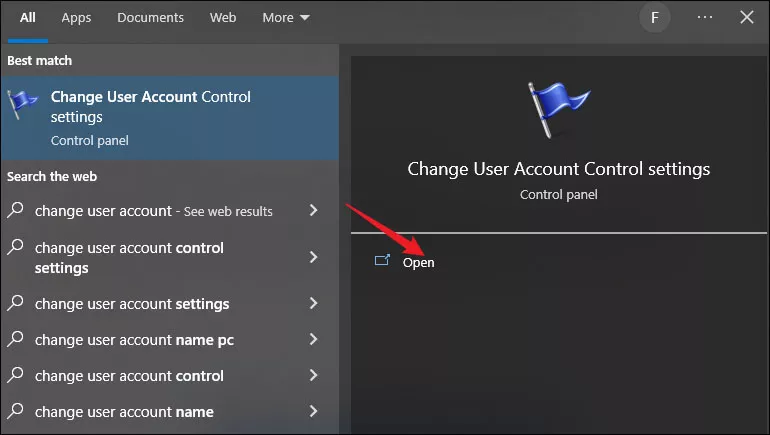Click the 'Search the web' section header
The image size is (770, 435).
point(52,176)
